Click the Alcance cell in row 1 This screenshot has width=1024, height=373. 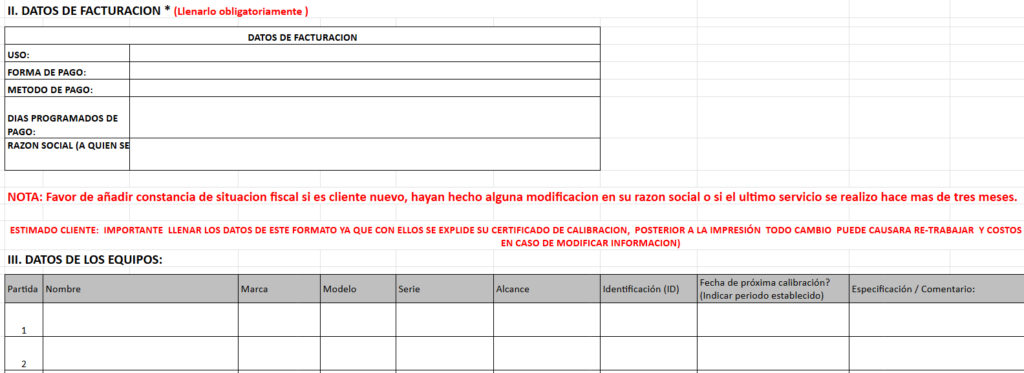[x=547, y=319]
